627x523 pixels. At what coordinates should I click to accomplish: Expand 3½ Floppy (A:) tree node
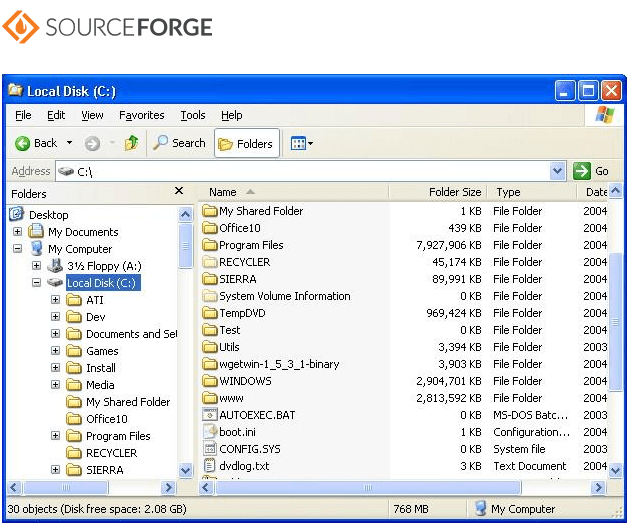click(36, 265)
